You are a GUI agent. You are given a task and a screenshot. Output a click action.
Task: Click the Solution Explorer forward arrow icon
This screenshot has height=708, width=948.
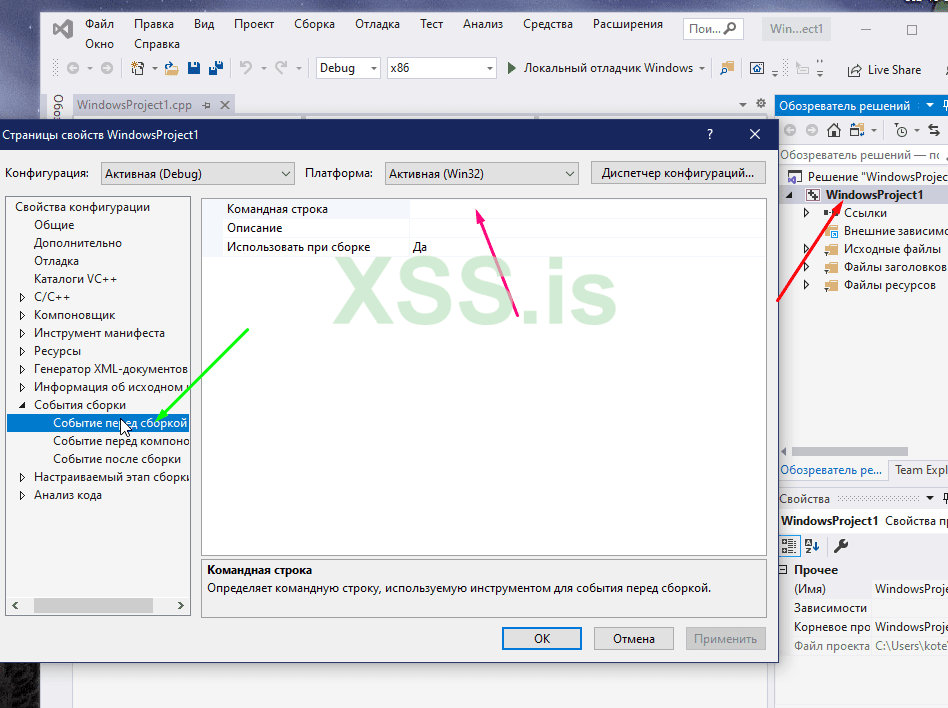point(812,130)
